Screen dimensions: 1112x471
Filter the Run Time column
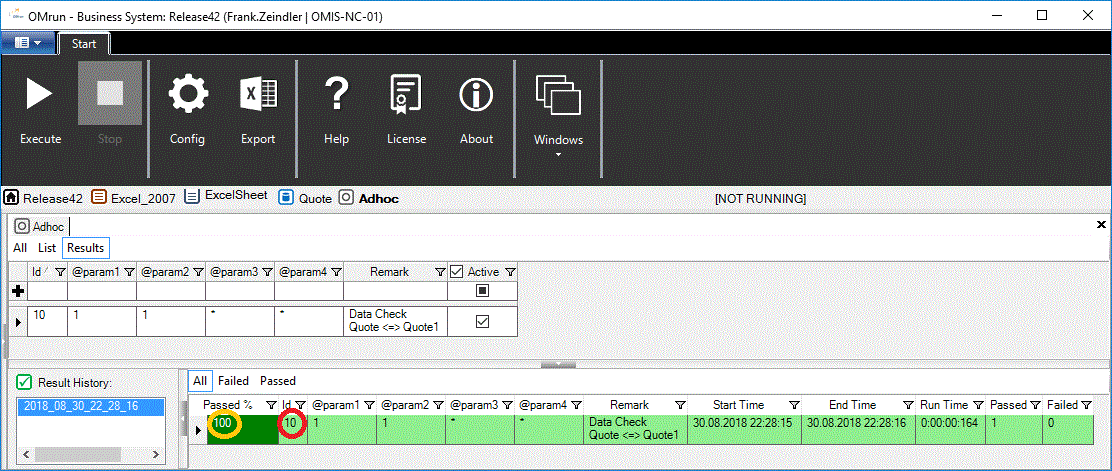tap(981, 405)
